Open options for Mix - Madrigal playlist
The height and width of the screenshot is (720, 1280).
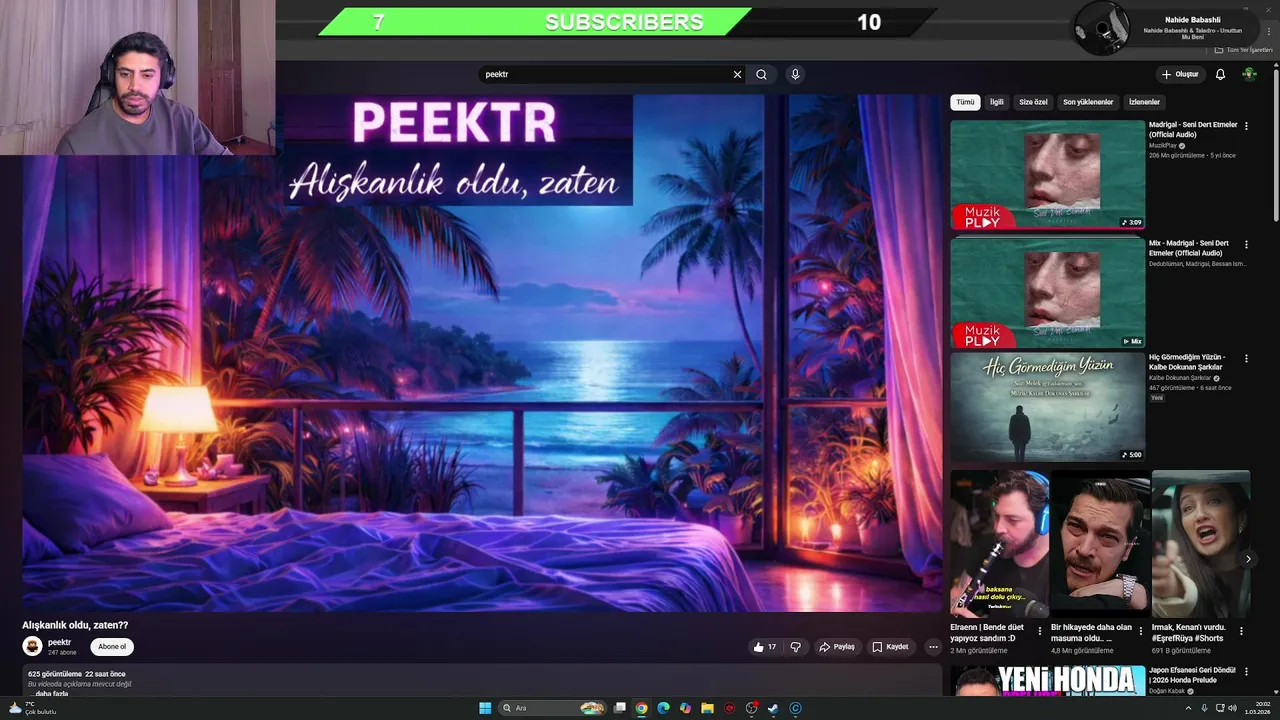1246,244
